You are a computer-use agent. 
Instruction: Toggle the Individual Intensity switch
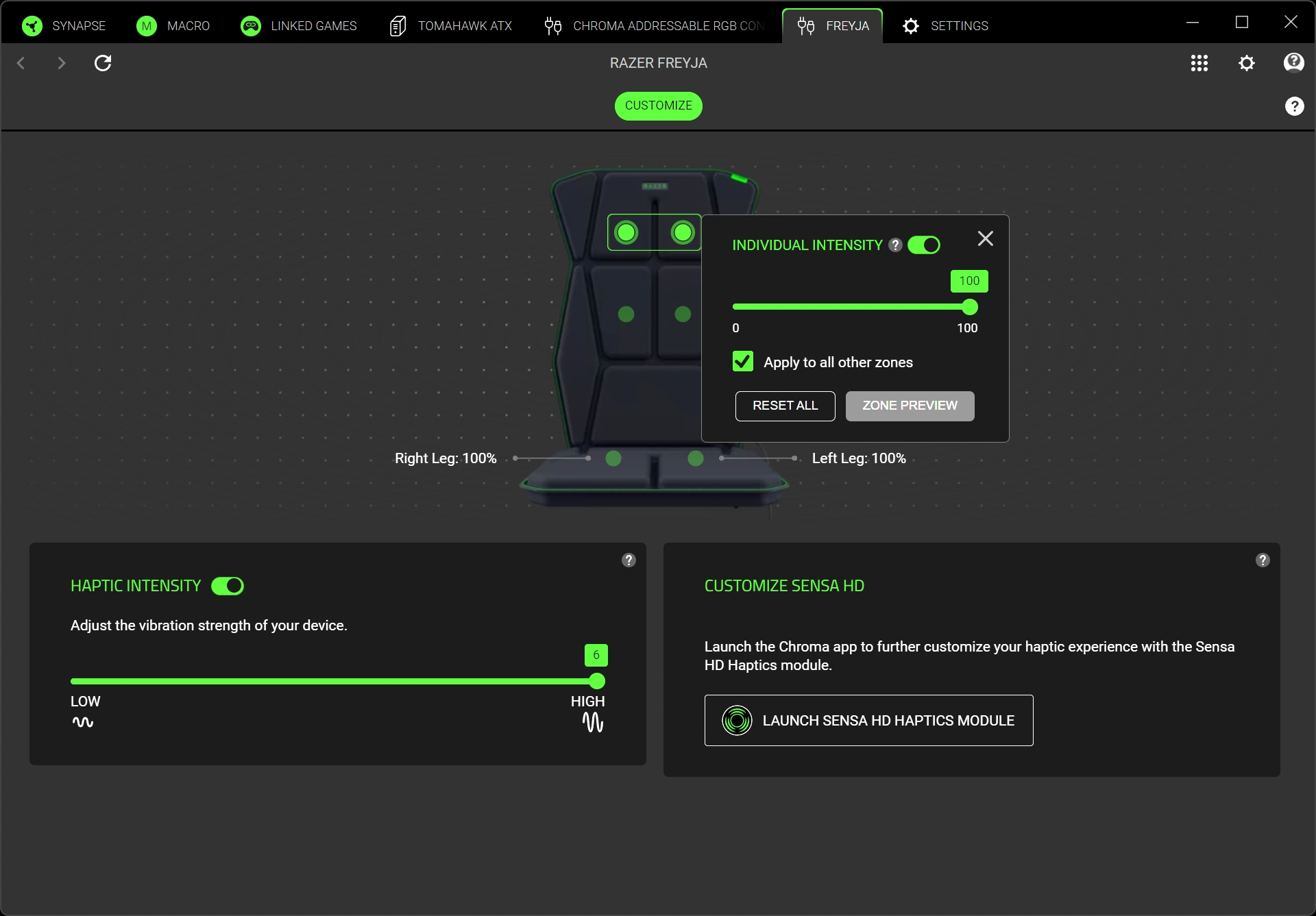coord(924,245)
